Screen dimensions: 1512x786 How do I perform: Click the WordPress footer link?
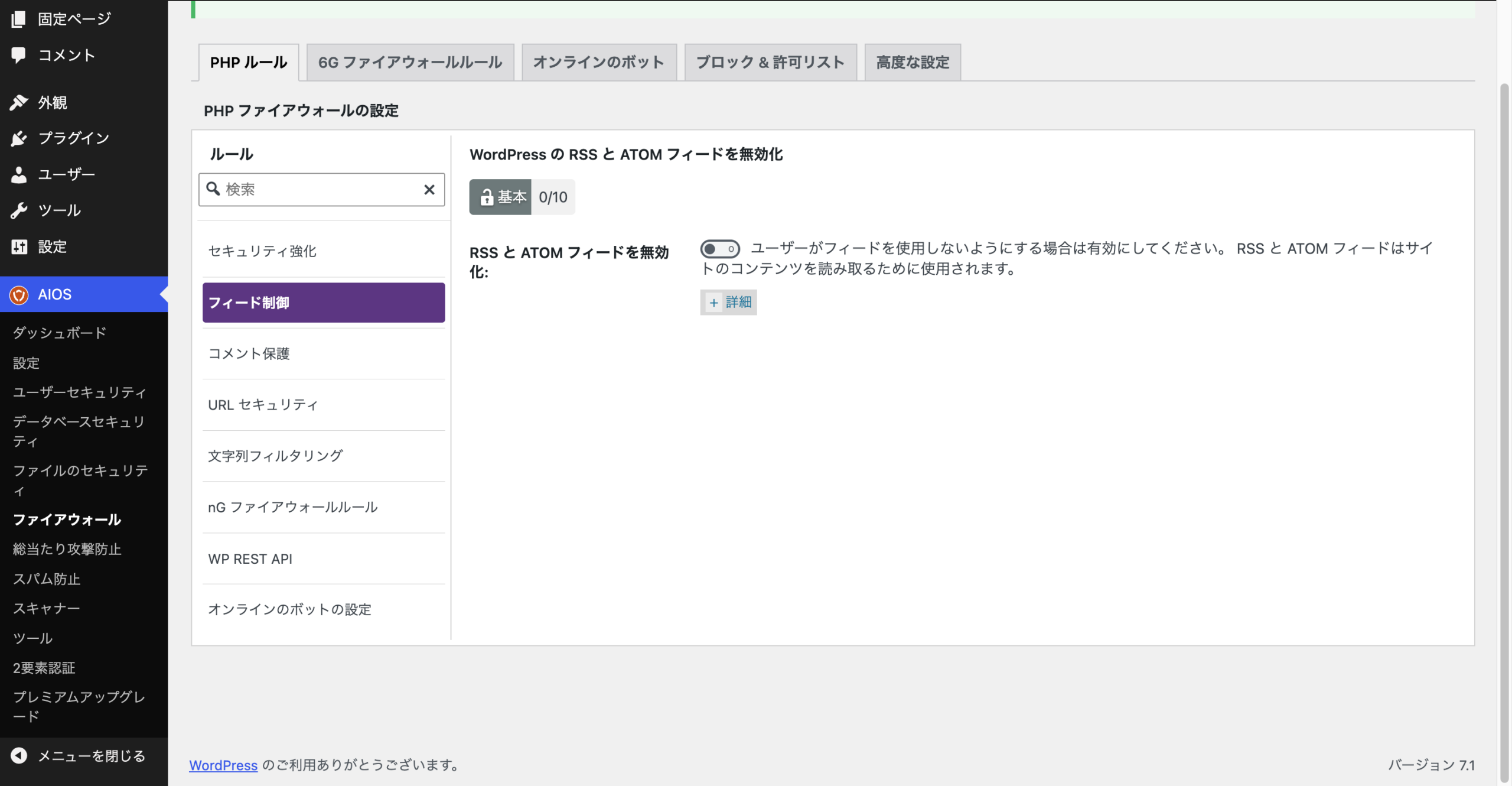(x=223, y=765)
